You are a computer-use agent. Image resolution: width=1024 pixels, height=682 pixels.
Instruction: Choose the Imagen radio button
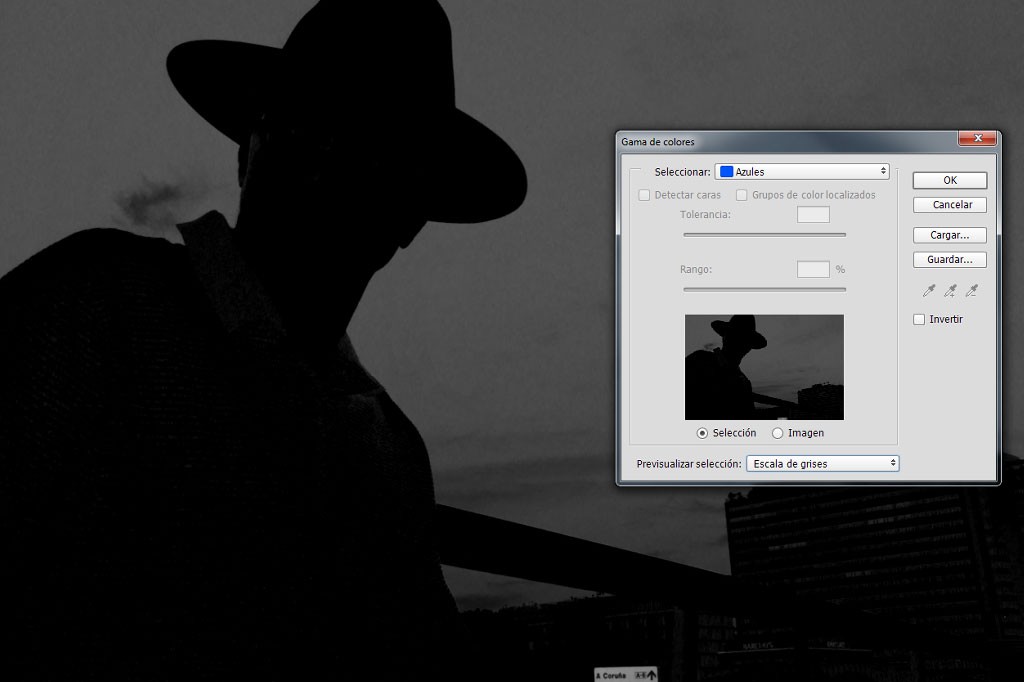click(x=777, y=433)
